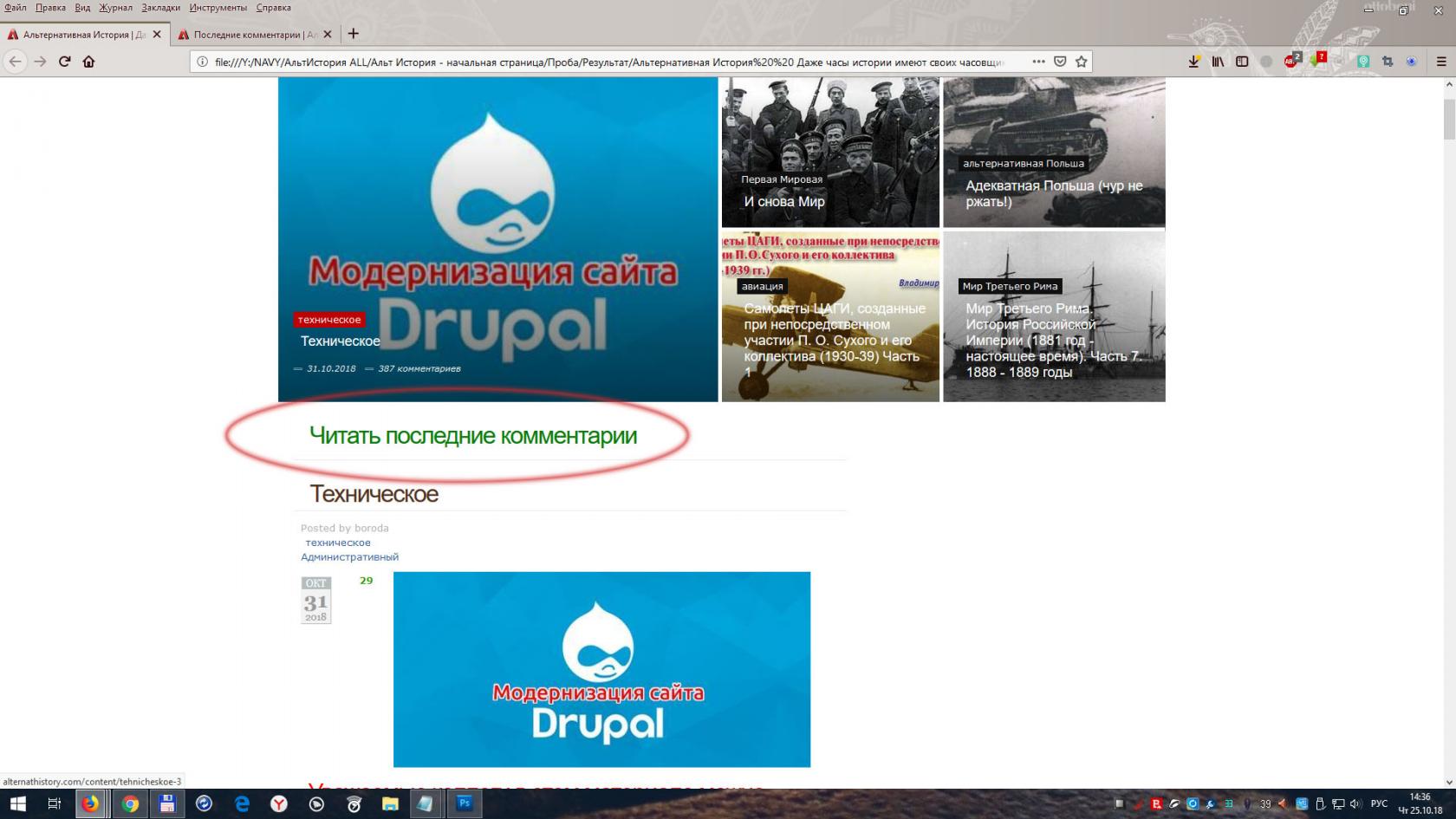
Task: Open the техническое tag link under post
Action: (x=338, y=543)
